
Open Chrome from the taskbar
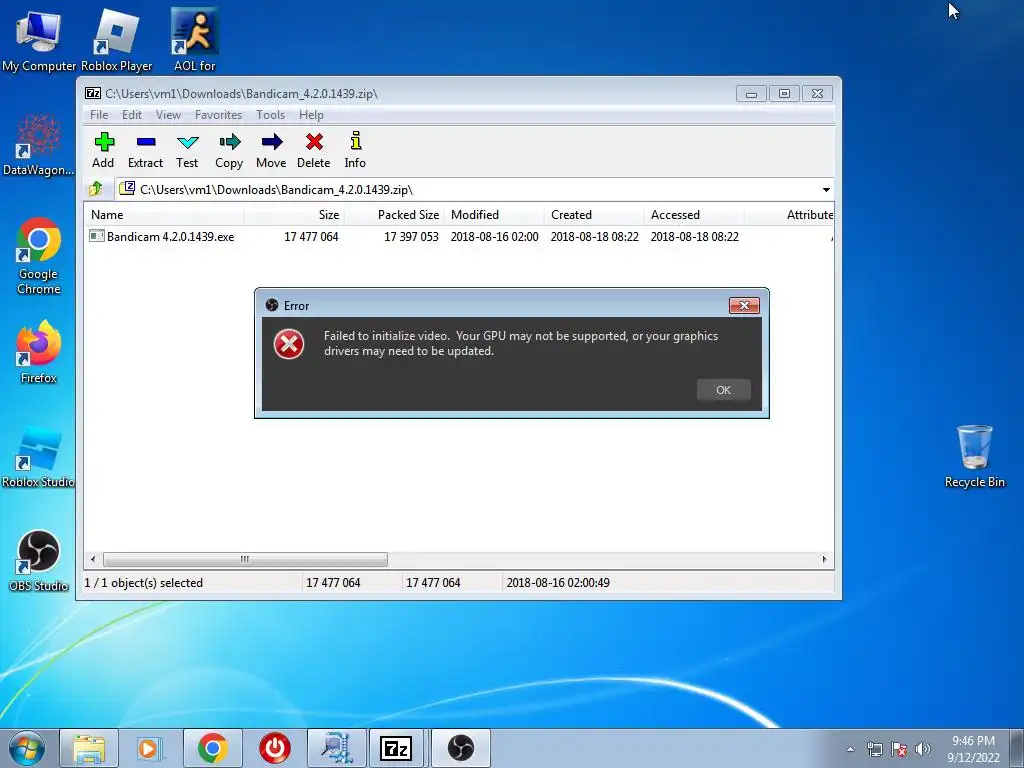click(213, 748)
